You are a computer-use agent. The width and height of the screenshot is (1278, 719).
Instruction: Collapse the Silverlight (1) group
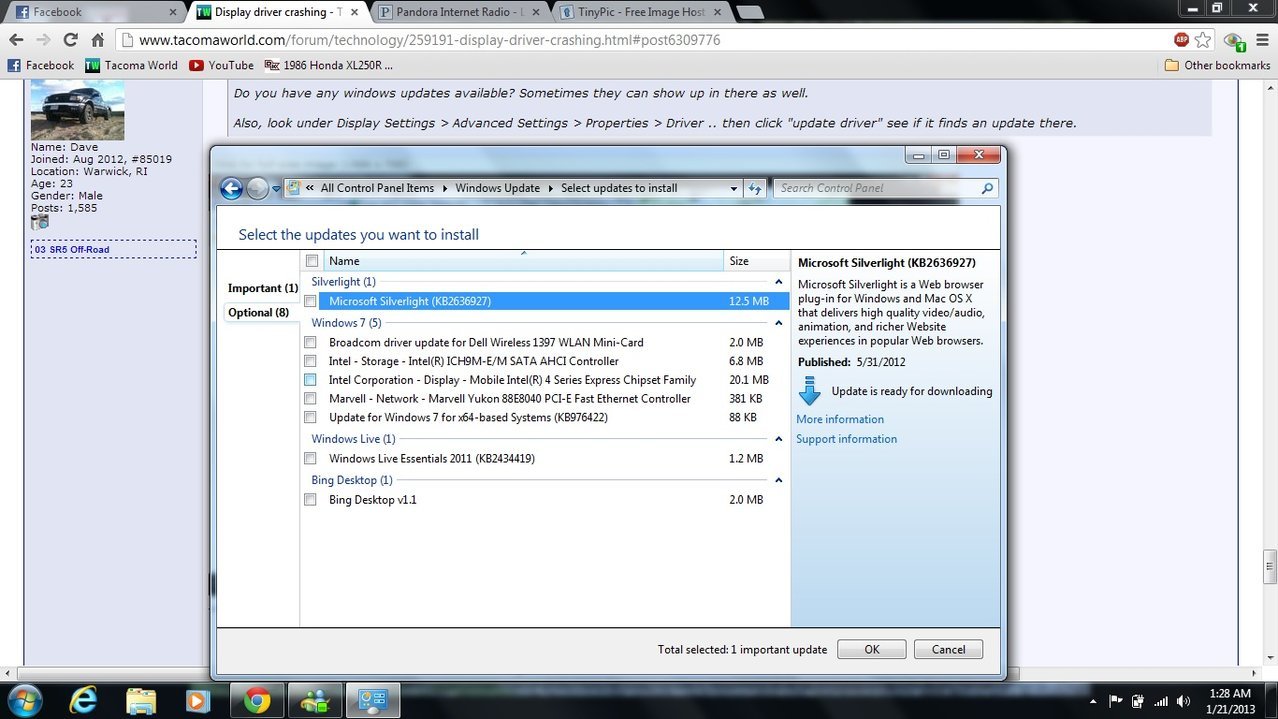click(779, 282)
